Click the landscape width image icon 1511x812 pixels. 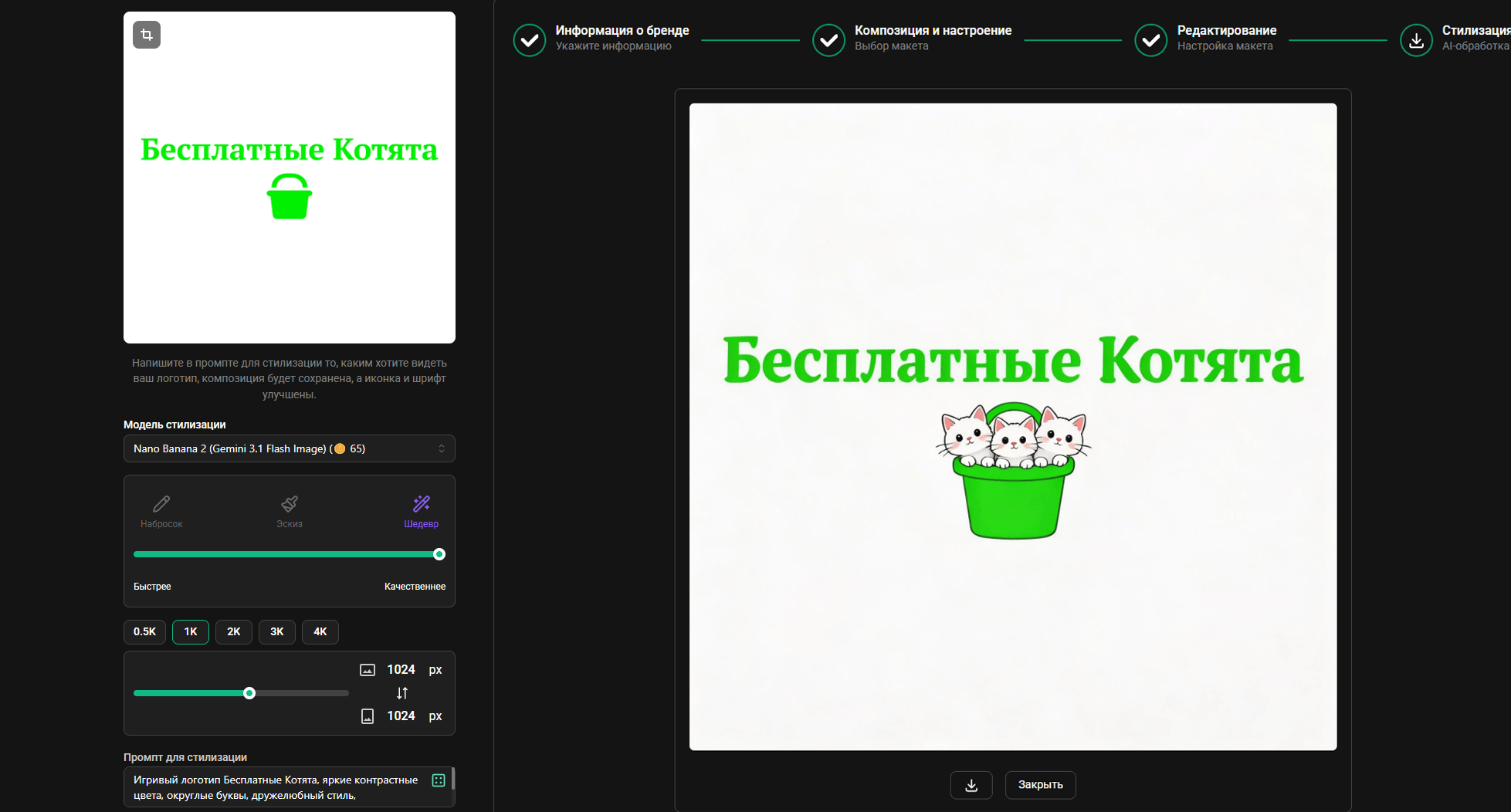click(368, 670)
